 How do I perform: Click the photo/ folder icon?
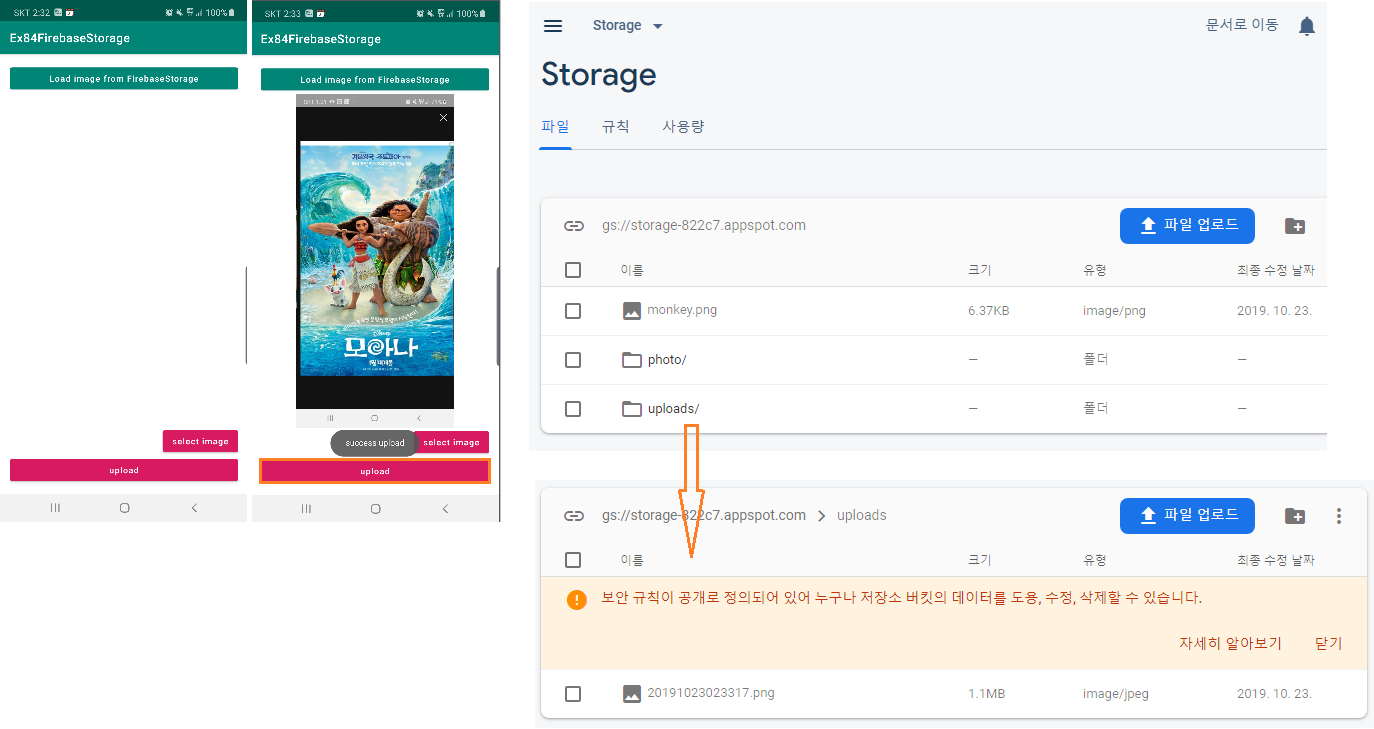(632, 360)
